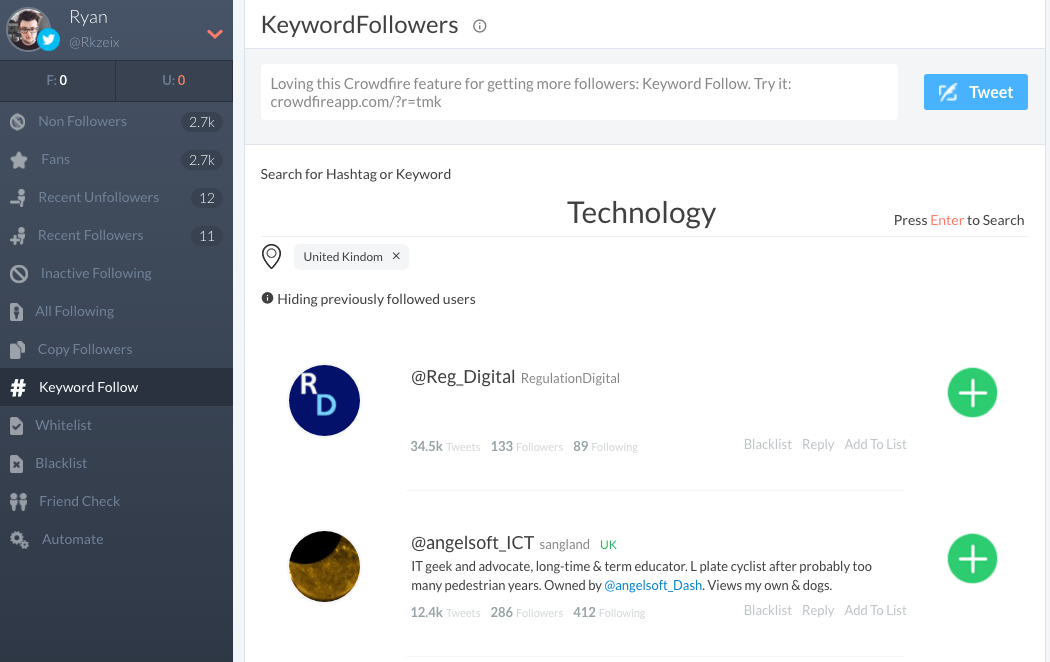Click the Recent Followers person icon
The width and height of the screenshot is (1050, 662).
[18, 236]
